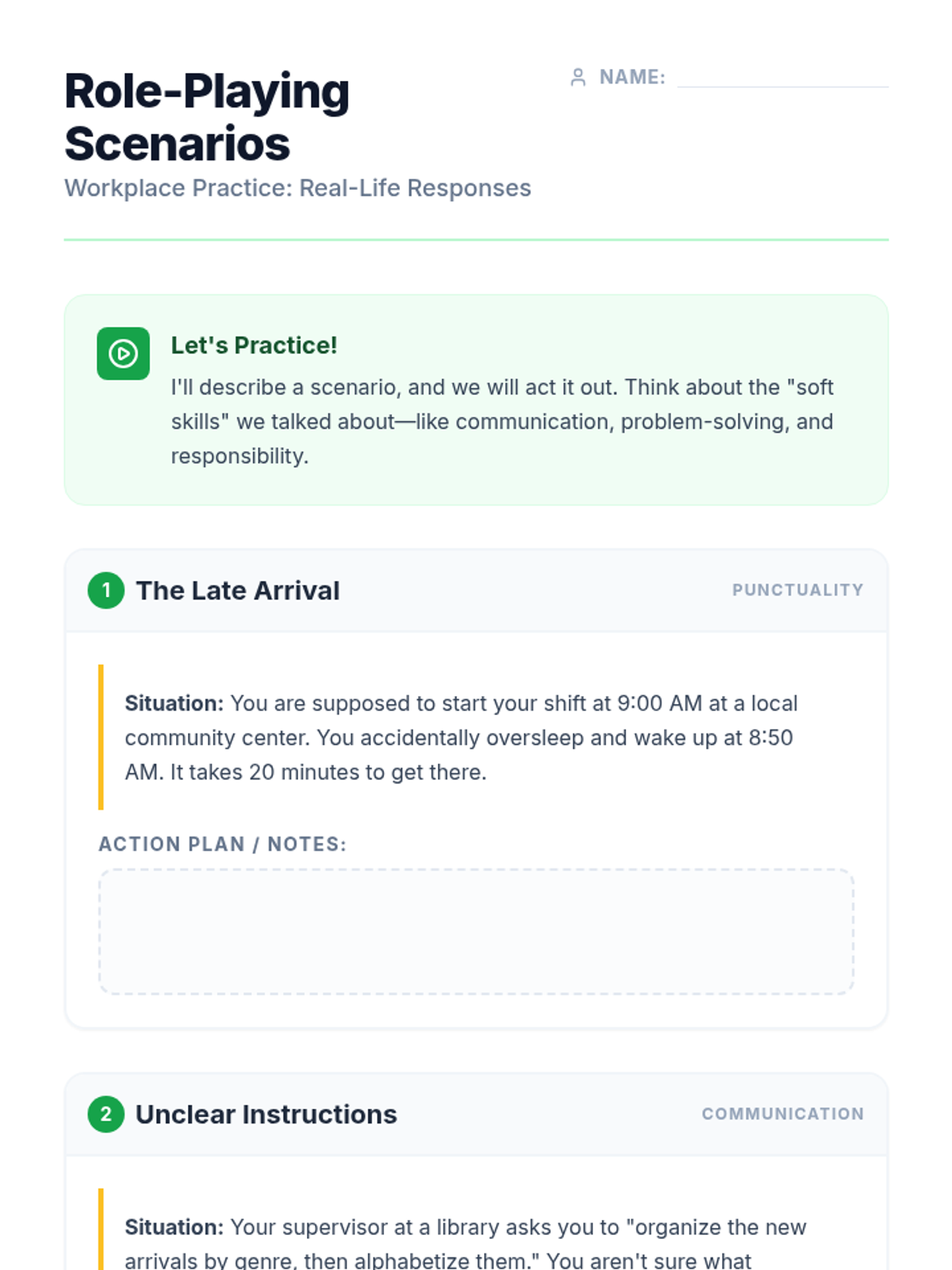Click the library supervisor situation paragraph
Image resolution: width=952 pixels, height=1270 pixels.
[x=466, y=1243]
